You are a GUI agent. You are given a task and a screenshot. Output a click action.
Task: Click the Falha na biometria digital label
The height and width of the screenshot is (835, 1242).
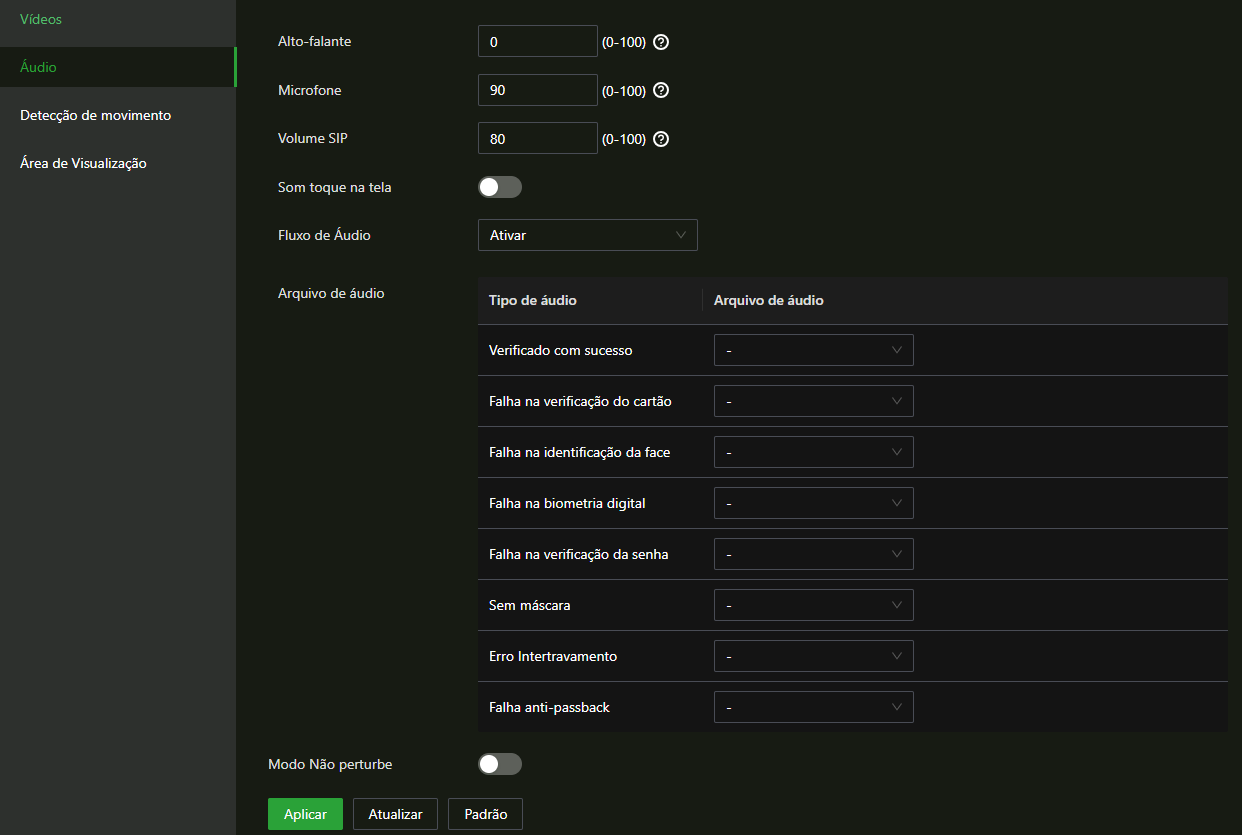tap(567, 503)
